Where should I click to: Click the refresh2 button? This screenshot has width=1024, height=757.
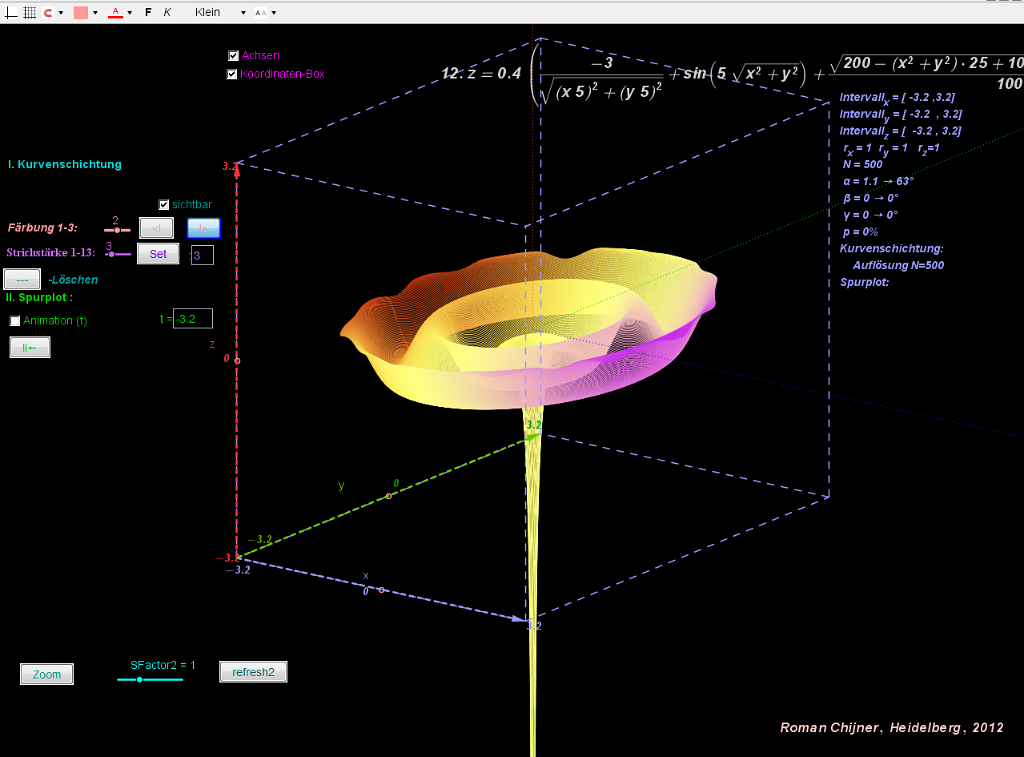coord(253,672)
